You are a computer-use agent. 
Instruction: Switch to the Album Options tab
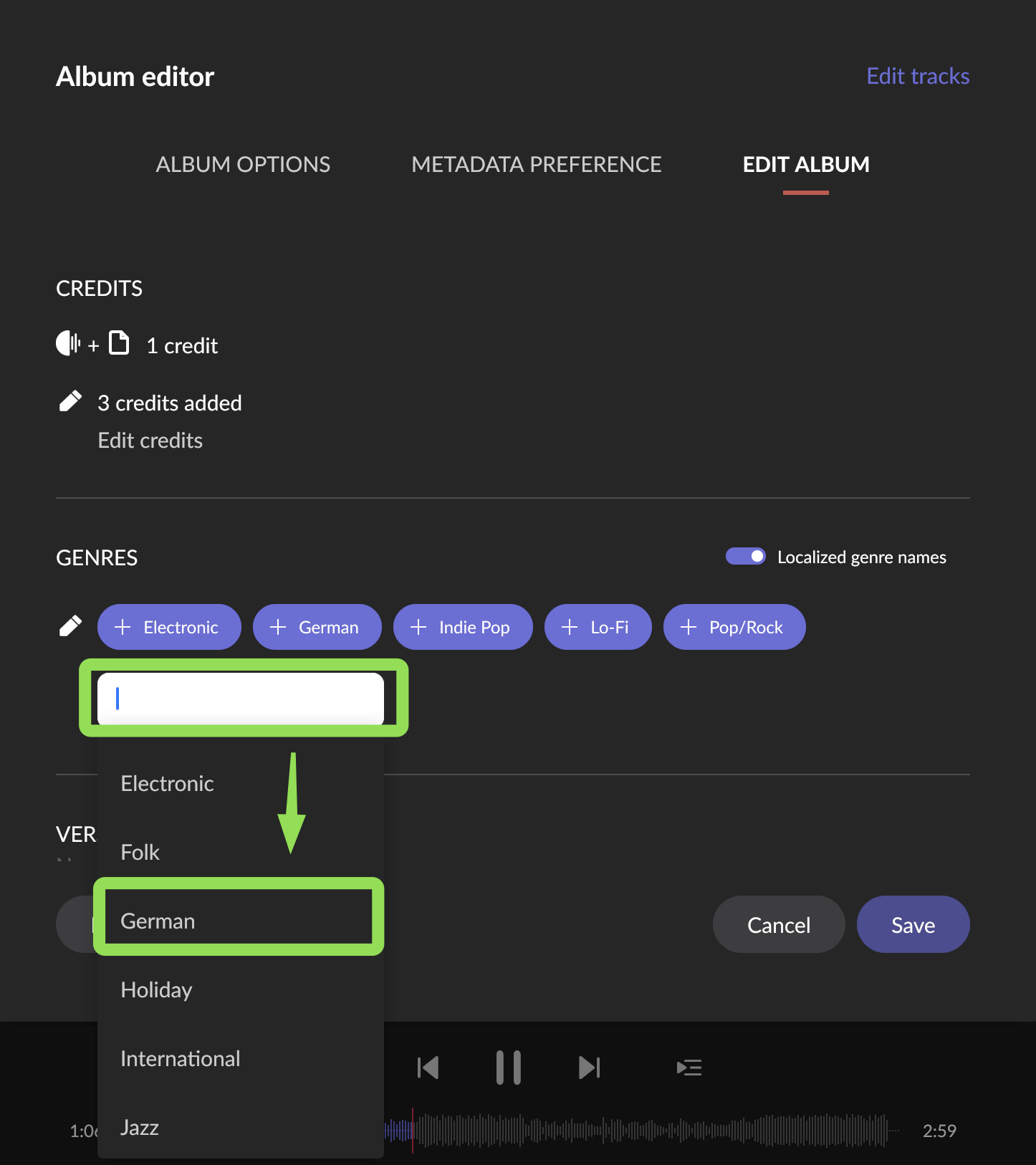pos(243,164)
